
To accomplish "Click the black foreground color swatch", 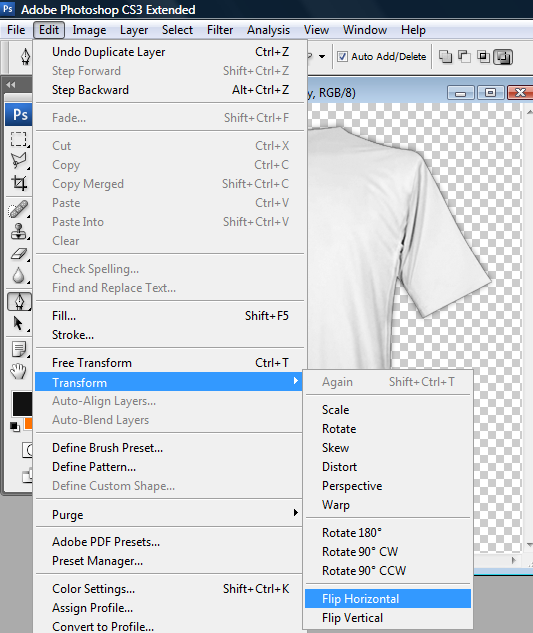I will click(x=22, y=404).
